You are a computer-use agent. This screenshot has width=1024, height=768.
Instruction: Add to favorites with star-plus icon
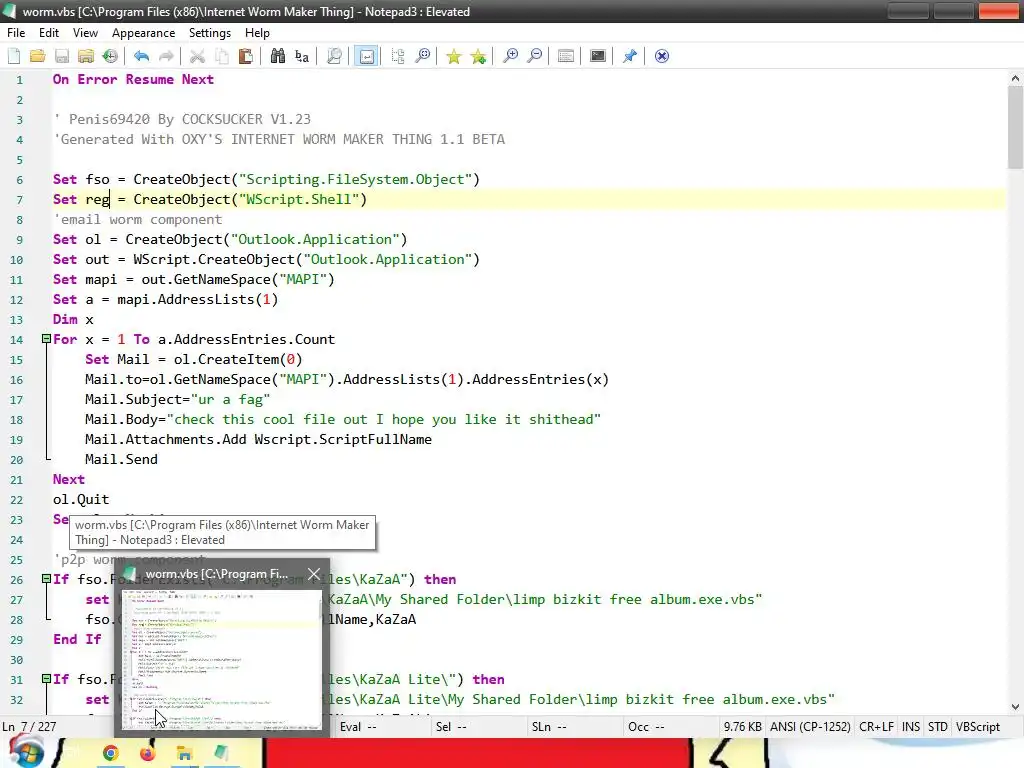coord(479,56)
